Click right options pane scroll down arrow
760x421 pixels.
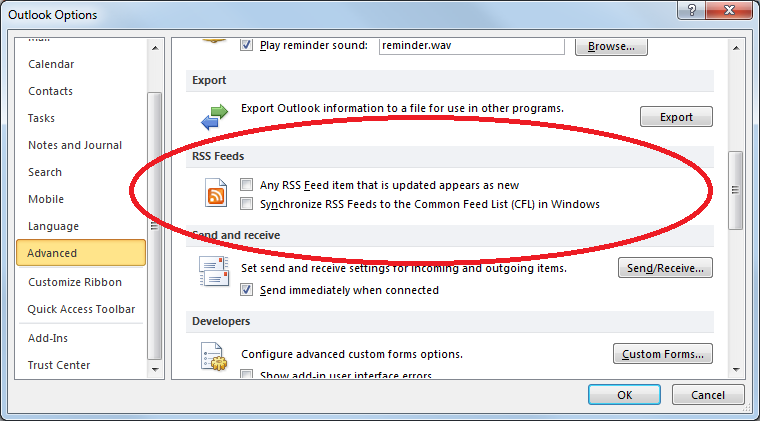coord(736,370)
